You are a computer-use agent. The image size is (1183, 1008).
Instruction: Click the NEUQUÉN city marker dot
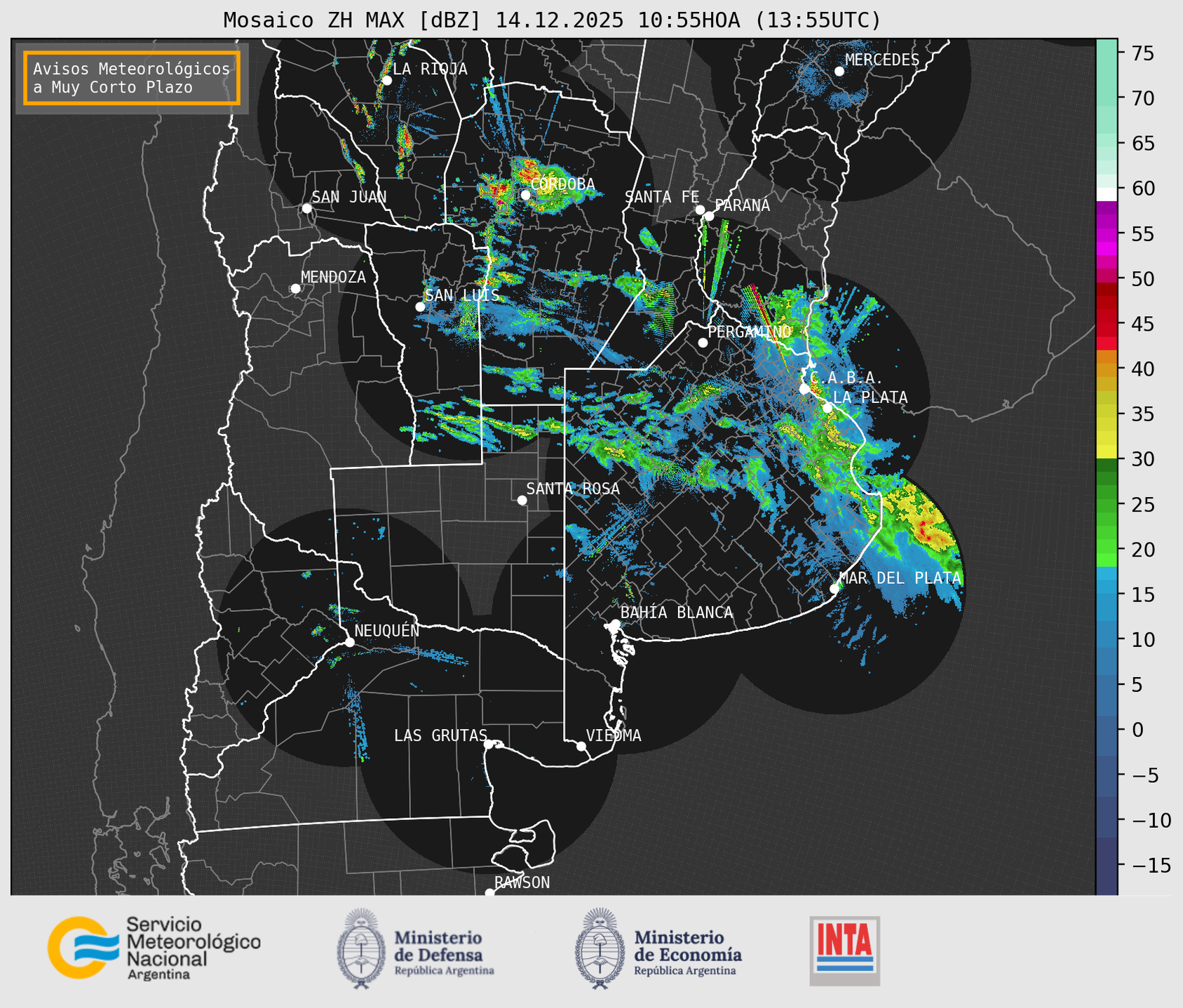(x=349, y=642)
